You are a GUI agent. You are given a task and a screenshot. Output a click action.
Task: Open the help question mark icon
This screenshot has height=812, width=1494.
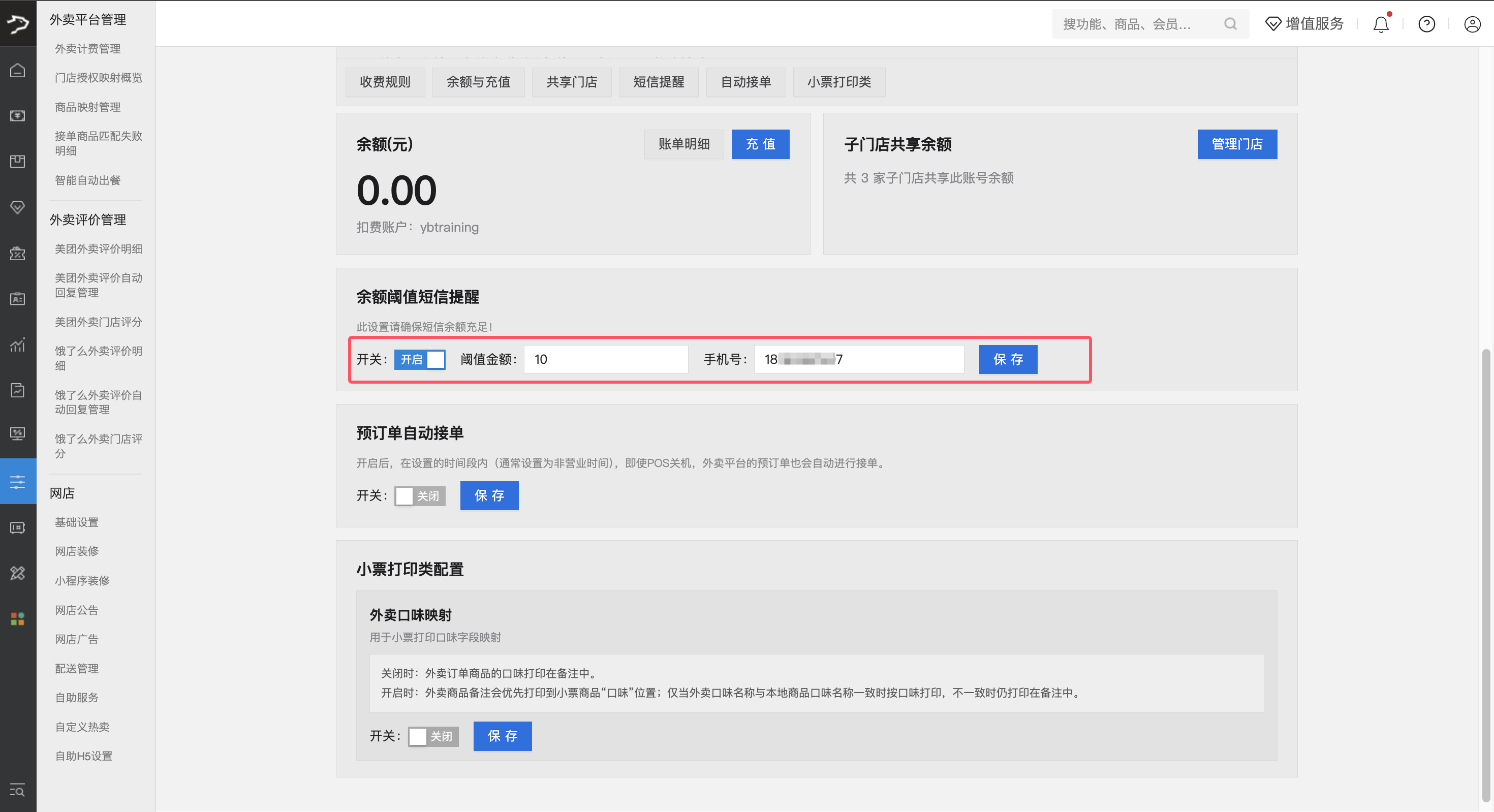click(x=1426, y=24)
